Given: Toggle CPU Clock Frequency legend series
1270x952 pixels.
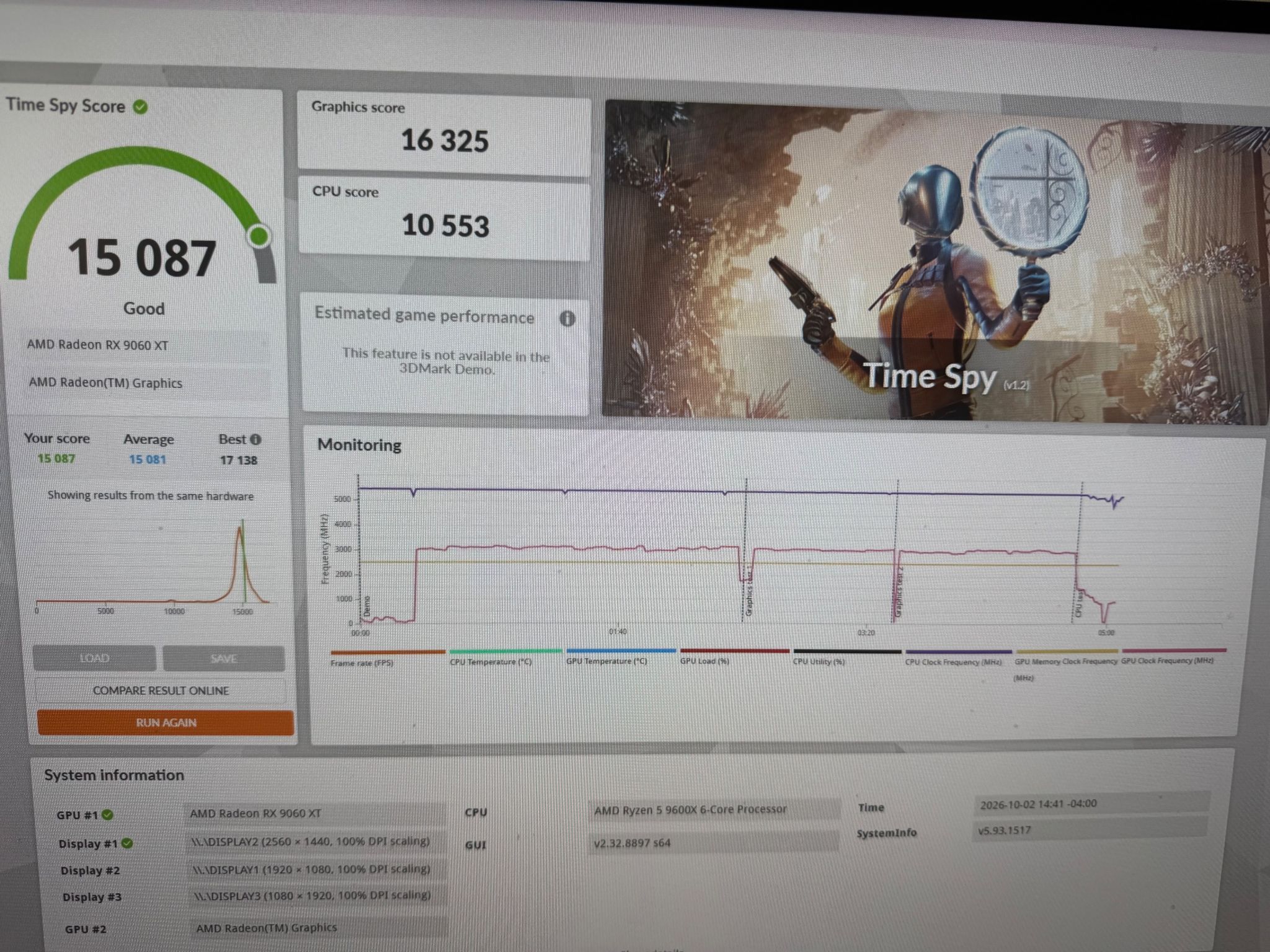Looking at the screenshot, I should 958,657.
